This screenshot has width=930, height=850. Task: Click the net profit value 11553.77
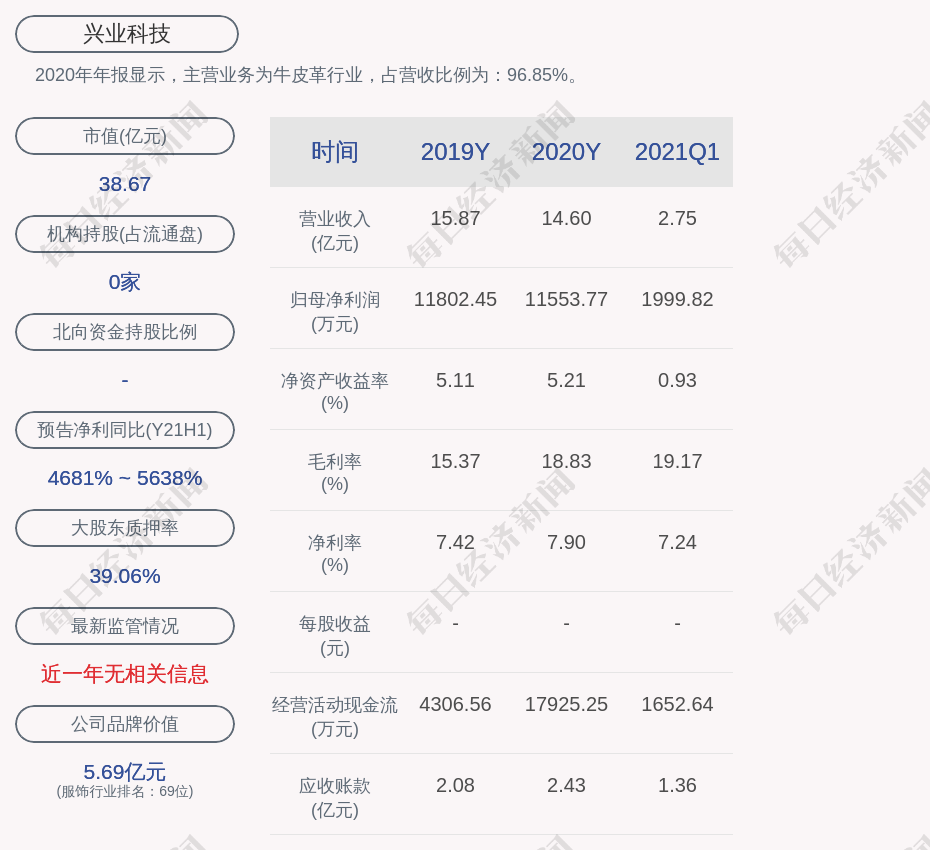[566, 299]
